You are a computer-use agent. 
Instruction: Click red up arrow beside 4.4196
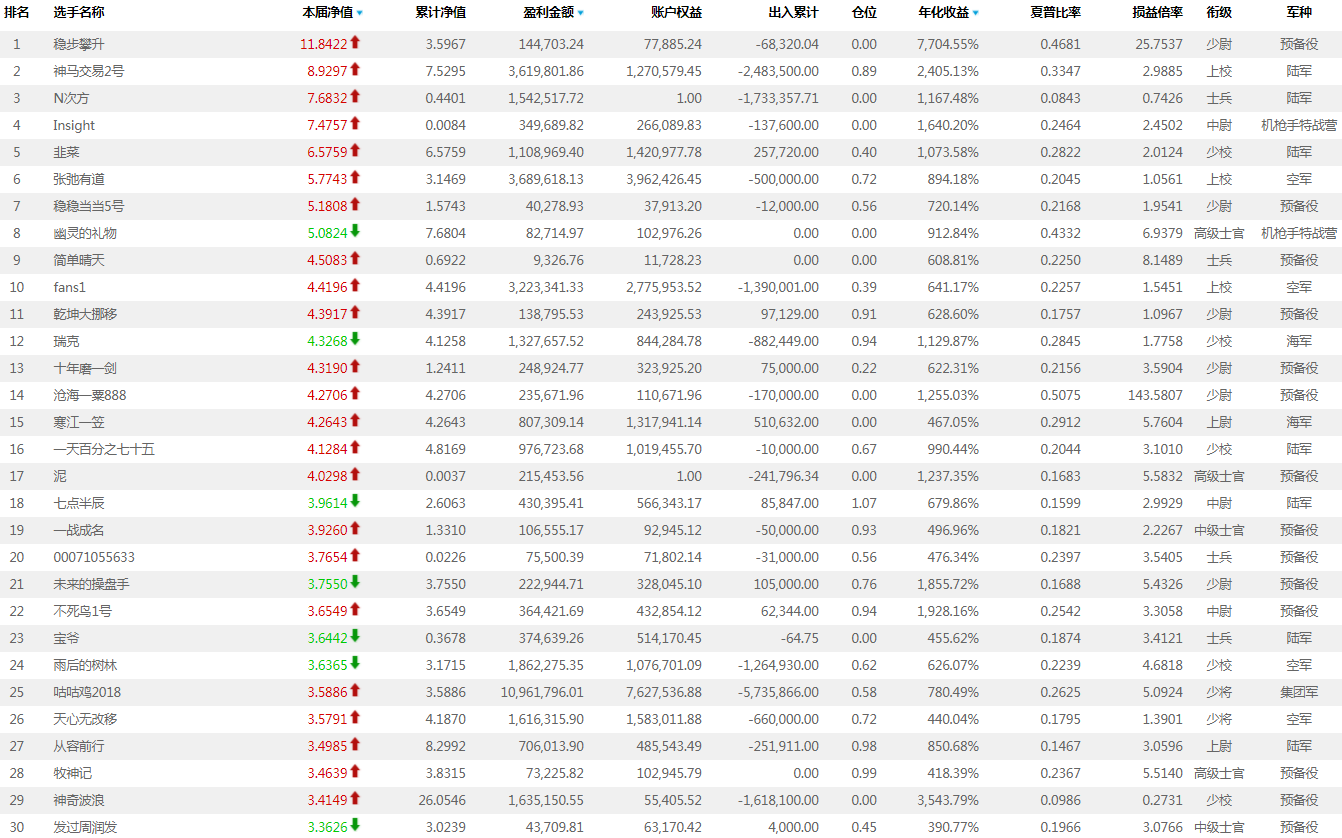pos(355,286)
